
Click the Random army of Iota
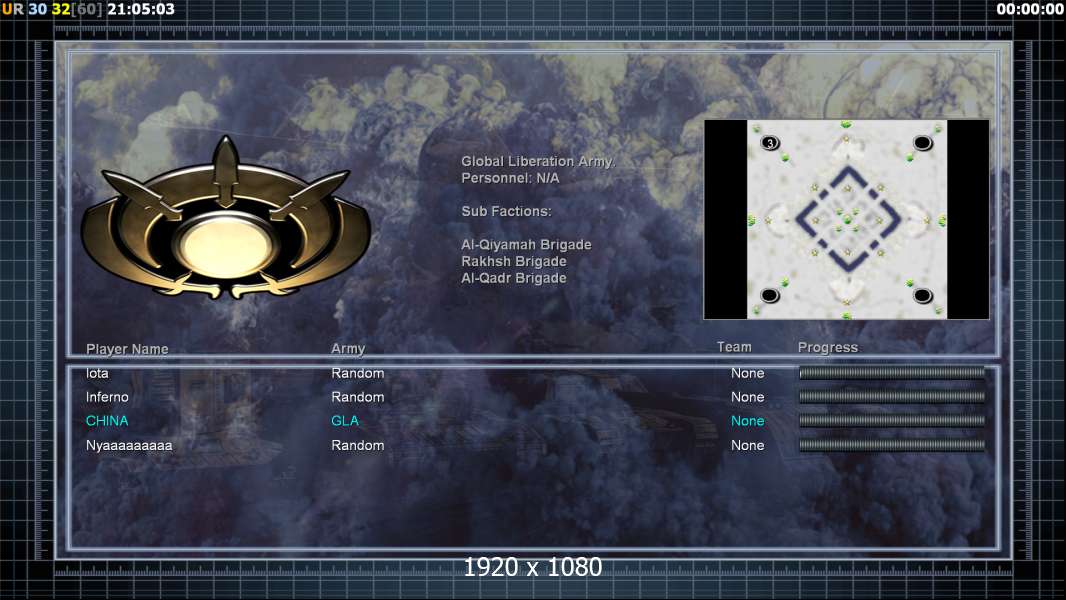[358, 373]
